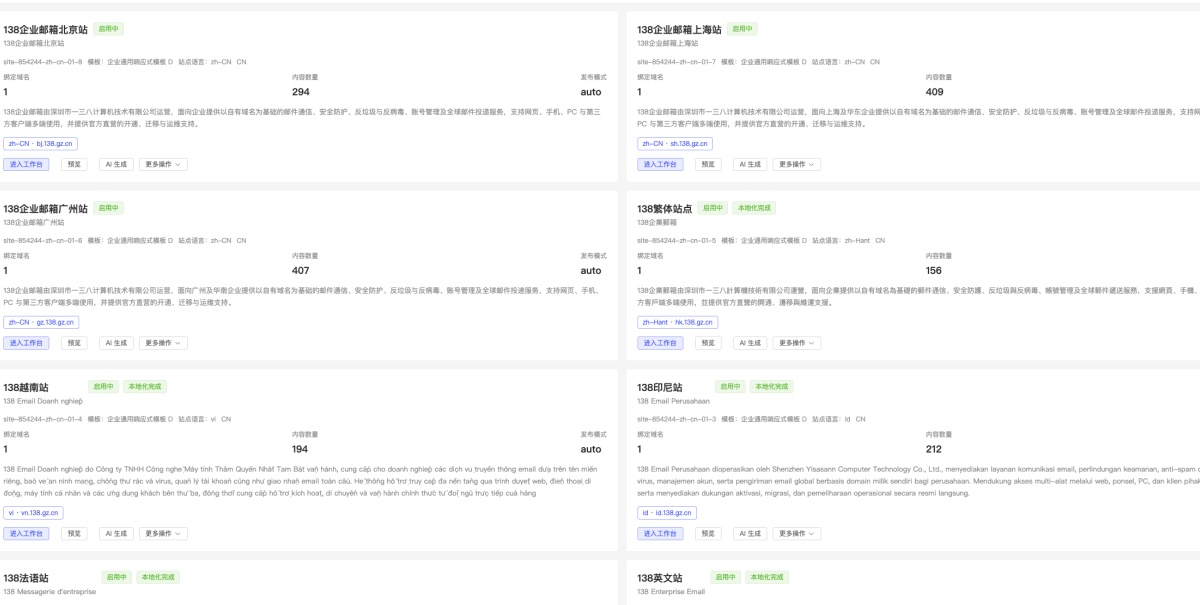This screenshot has height=605, width=1200.
Task: Select the 138印尼站 card title
Action: (660, 387)
